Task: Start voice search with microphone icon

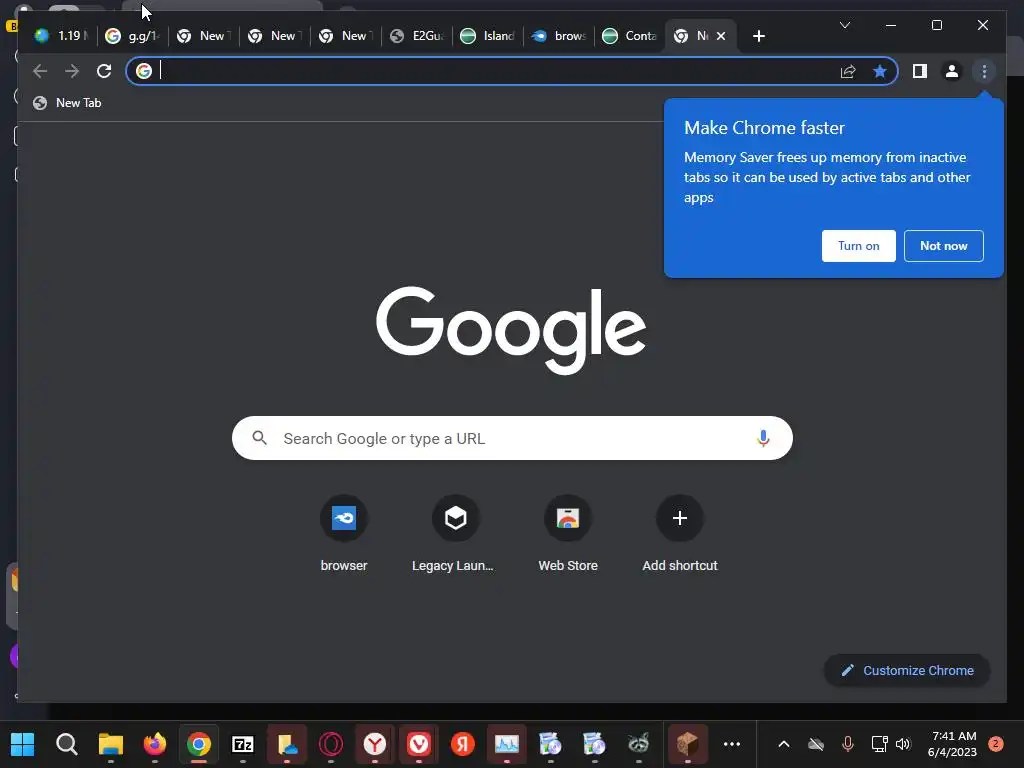Action: [763, 438]
